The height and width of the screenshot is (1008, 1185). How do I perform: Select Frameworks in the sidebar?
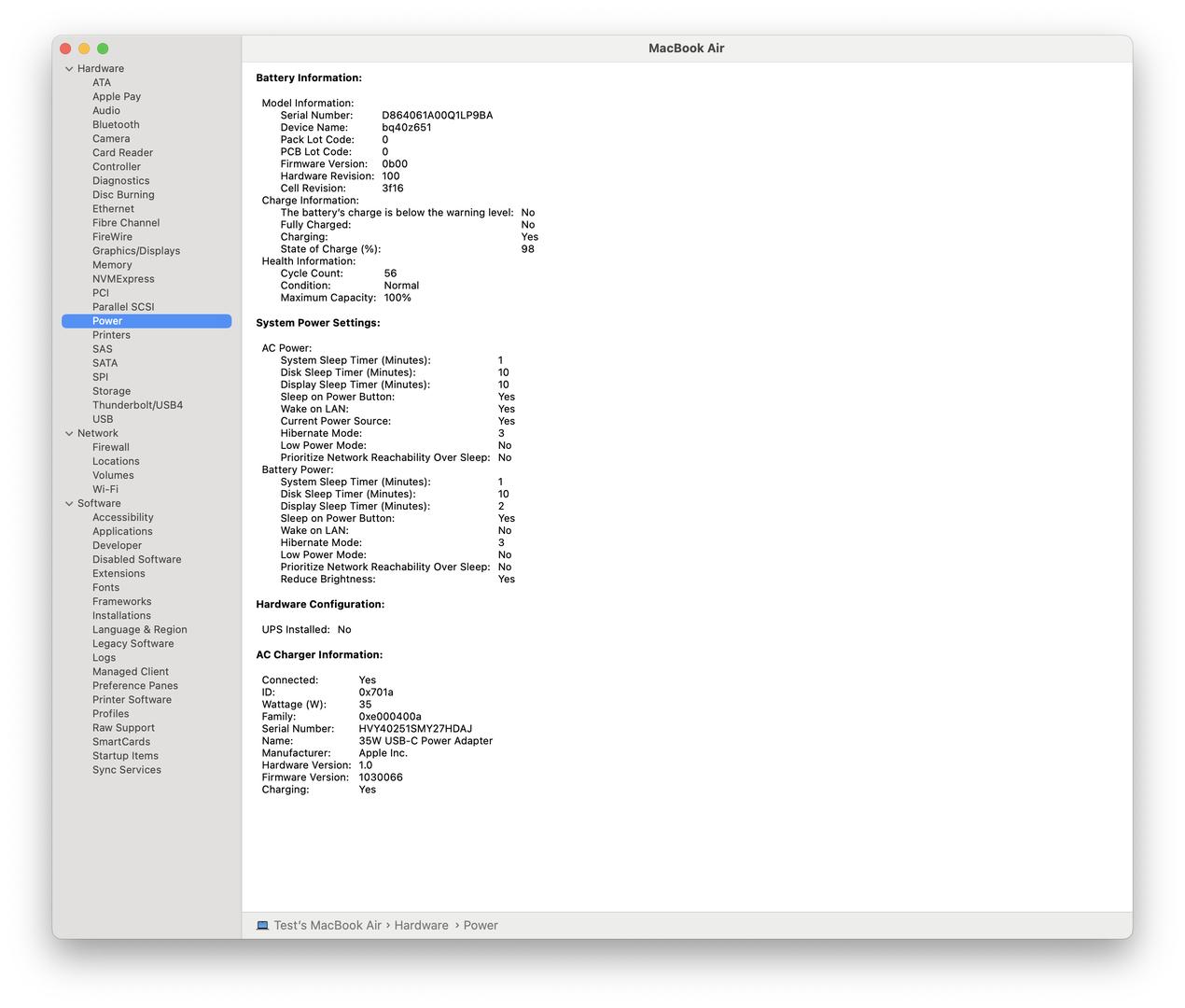point(121,602)
